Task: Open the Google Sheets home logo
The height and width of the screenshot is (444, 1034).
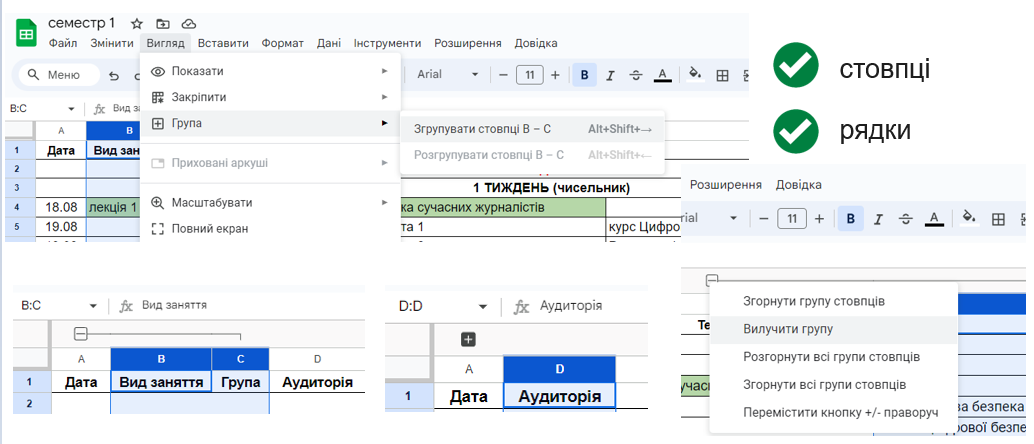Action: [x=26, y=32]
